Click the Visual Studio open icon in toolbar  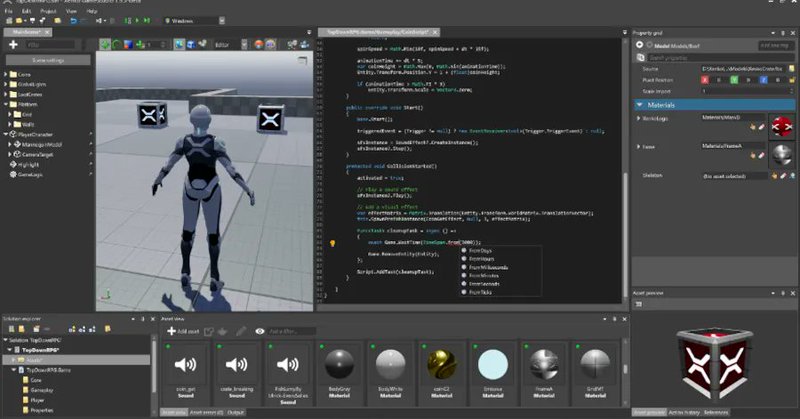tap(99, 21)
